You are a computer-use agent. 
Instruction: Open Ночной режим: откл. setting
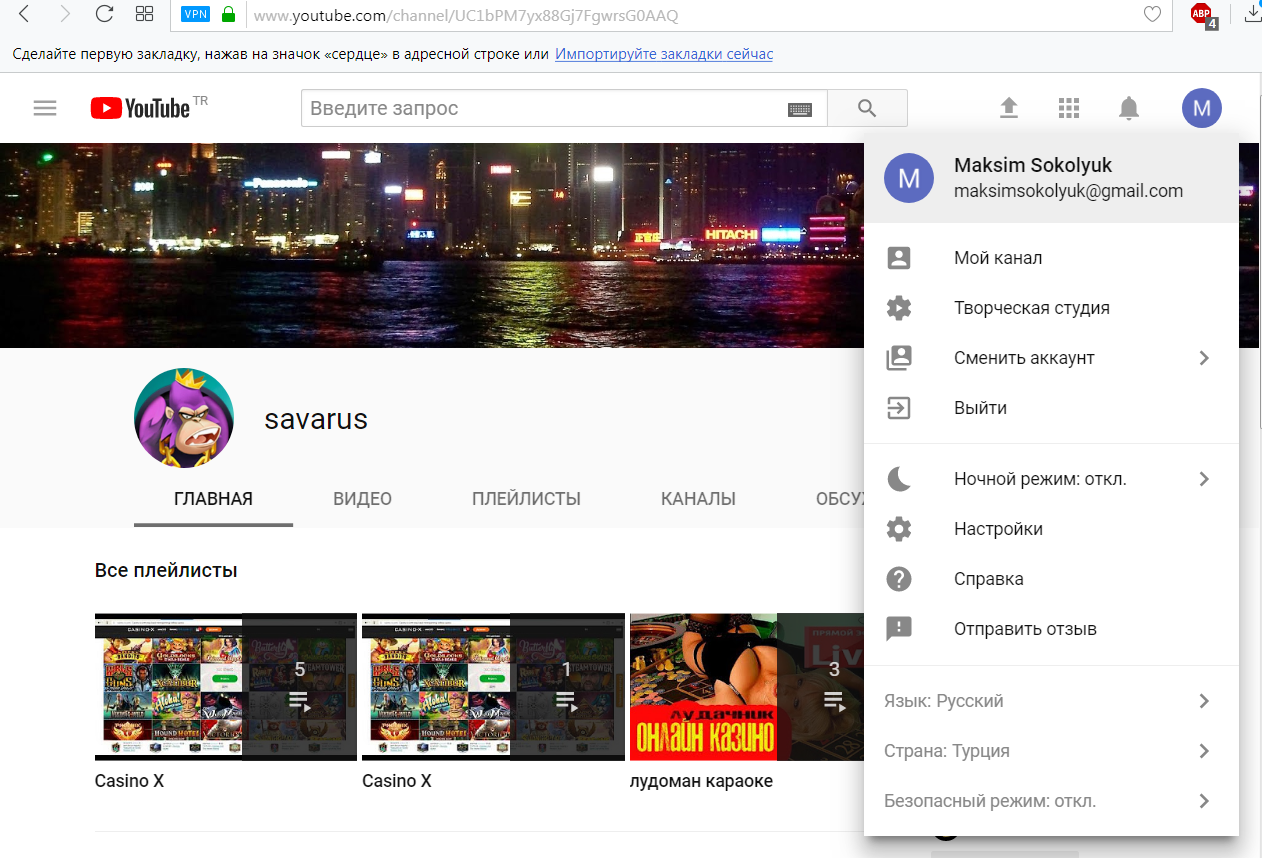(1040, 479)
